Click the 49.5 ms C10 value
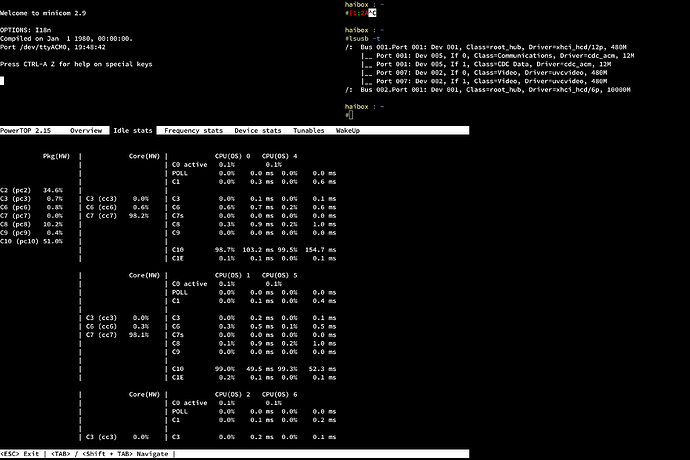Viewport: 690px width, 460px height. point(260,369)
